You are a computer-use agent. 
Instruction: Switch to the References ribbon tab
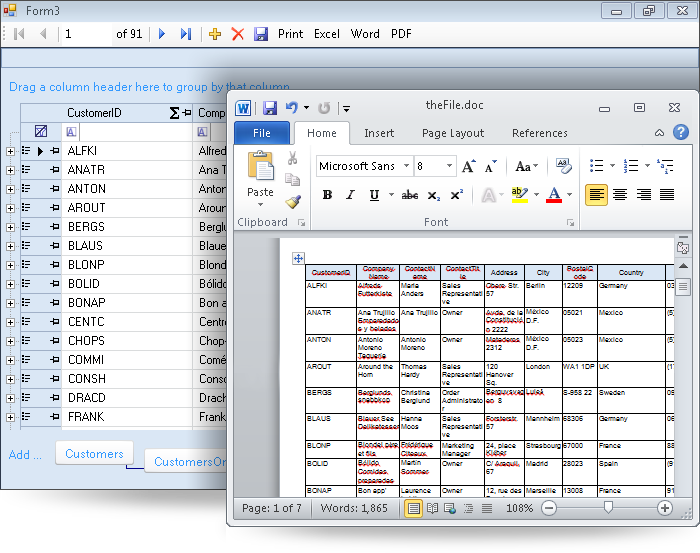tap(540, 133)
